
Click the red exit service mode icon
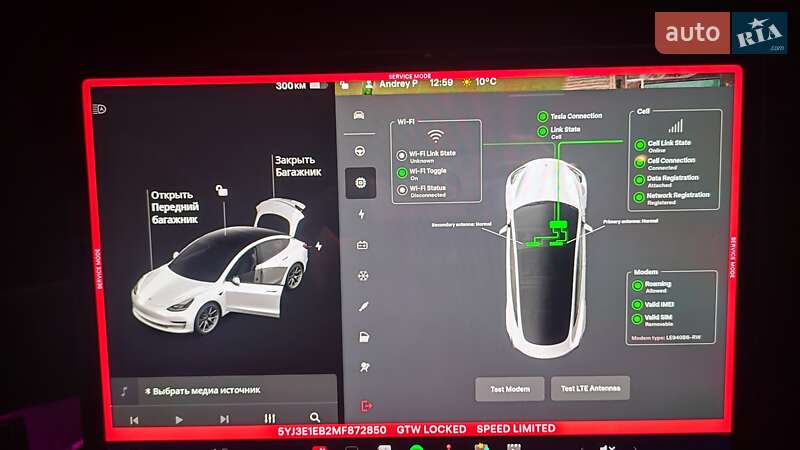tap(366, 406)
